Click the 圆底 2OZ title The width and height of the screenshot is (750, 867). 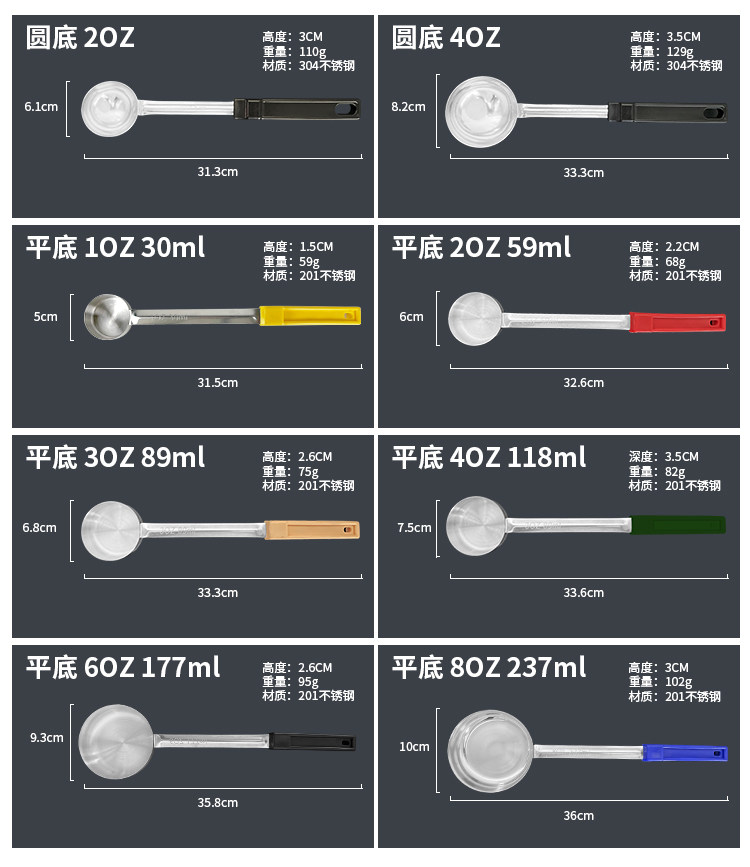click(80, 38)
